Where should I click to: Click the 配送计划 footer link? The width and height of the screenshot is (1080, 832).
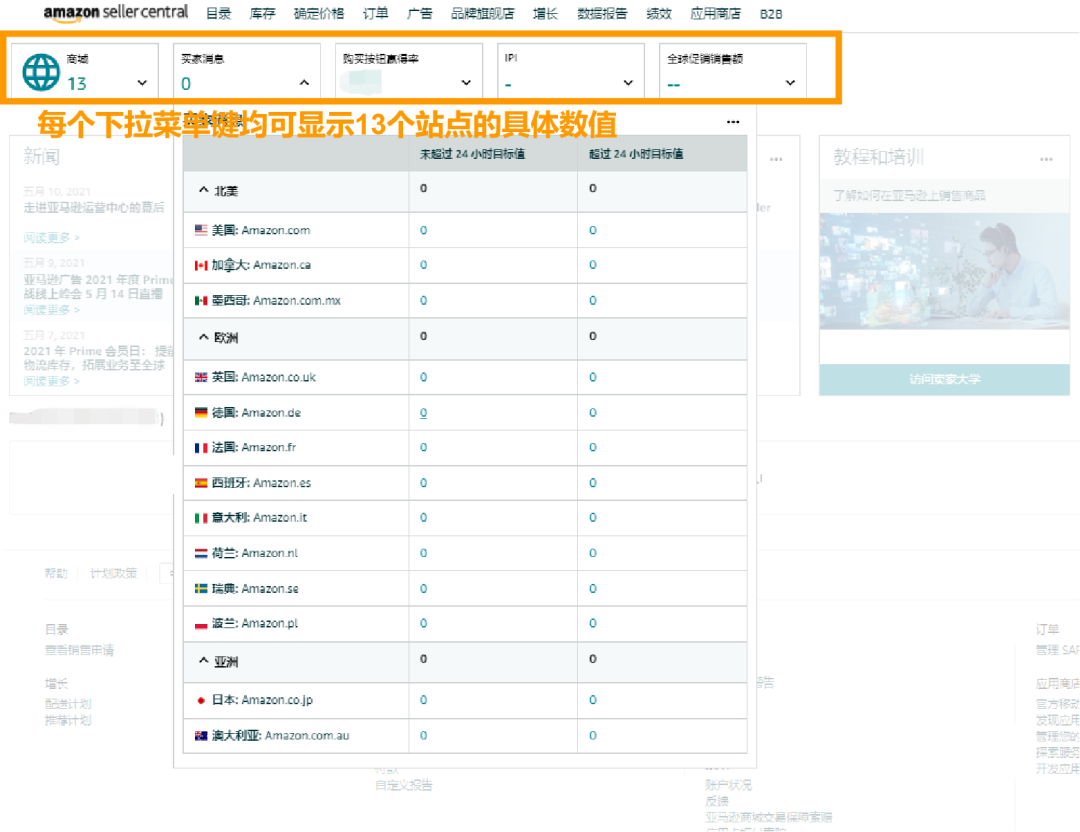tap(68, 704)
